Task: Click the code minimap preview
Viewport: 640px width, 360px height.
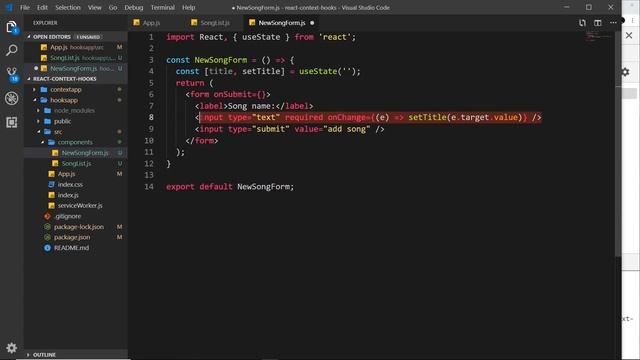Action: [598, 37]
